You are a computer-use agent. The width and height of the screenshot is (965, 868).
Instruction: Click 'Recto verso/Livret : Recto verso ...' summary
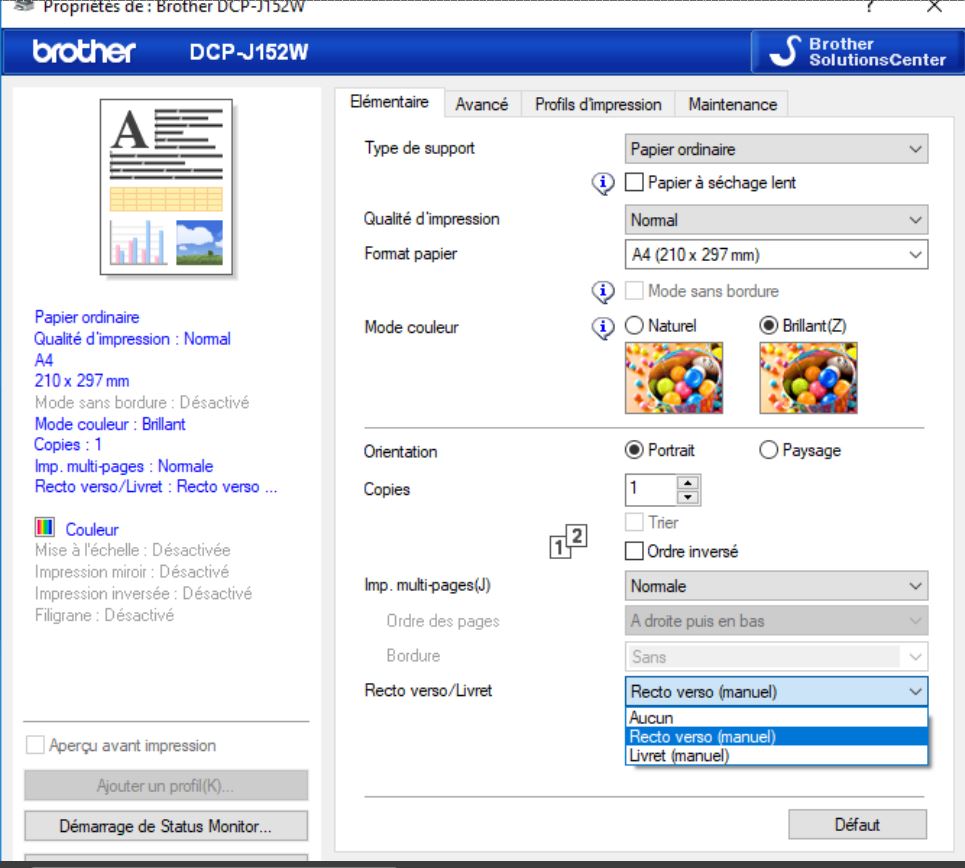point(156,486)
